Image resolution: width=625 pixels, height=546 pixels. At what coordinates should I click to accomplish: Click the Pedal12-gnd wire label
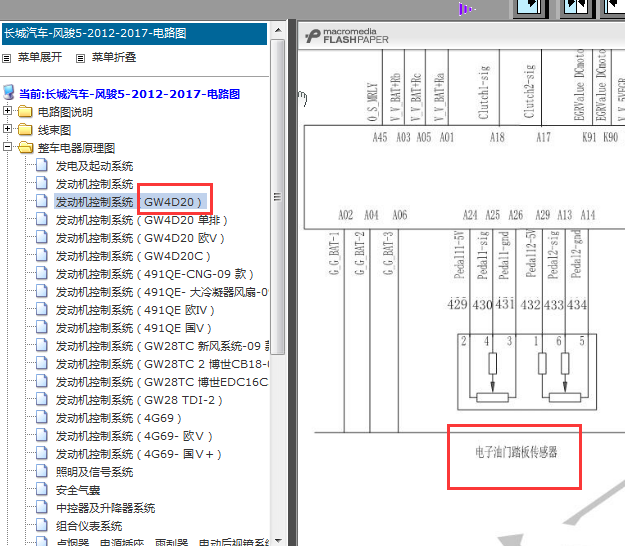click(576, 254)
